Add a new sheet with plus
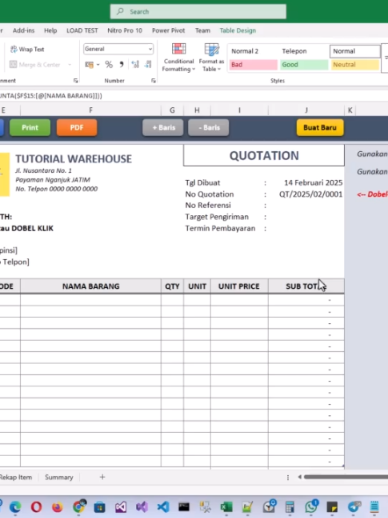This screenshot has height=518, width=388. click(102, 477)
